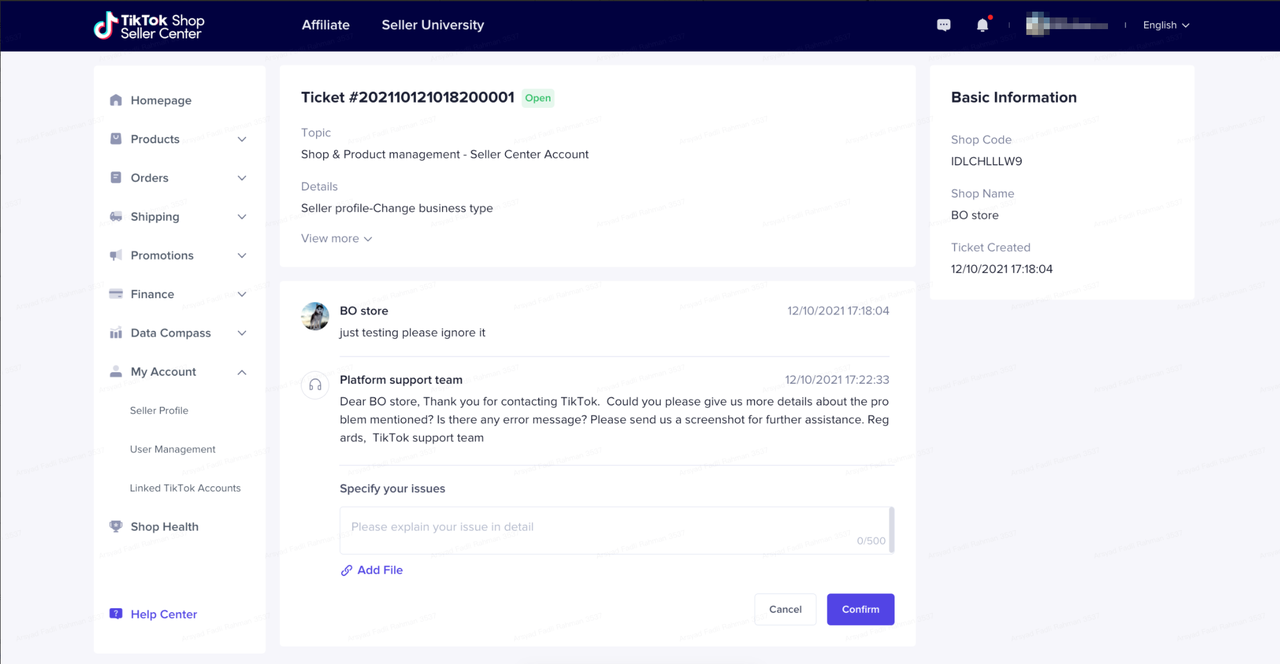Click the paperclip icon beside Add File
The height and width of the screenshot is (664, 1280).
pos(347,570)
